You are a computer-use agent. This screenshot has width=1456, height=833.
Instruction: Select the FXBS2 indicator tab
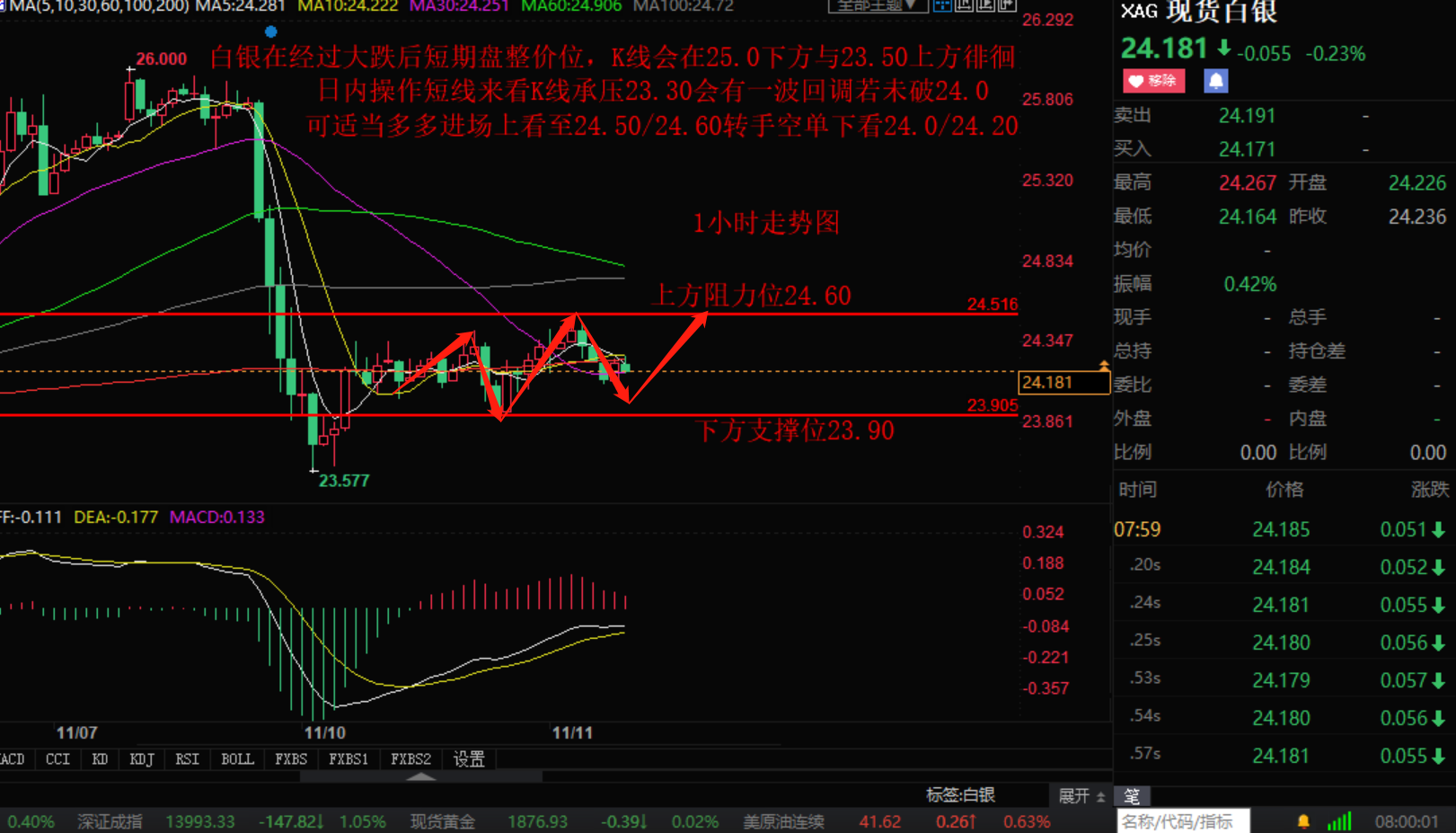point(410,759)
